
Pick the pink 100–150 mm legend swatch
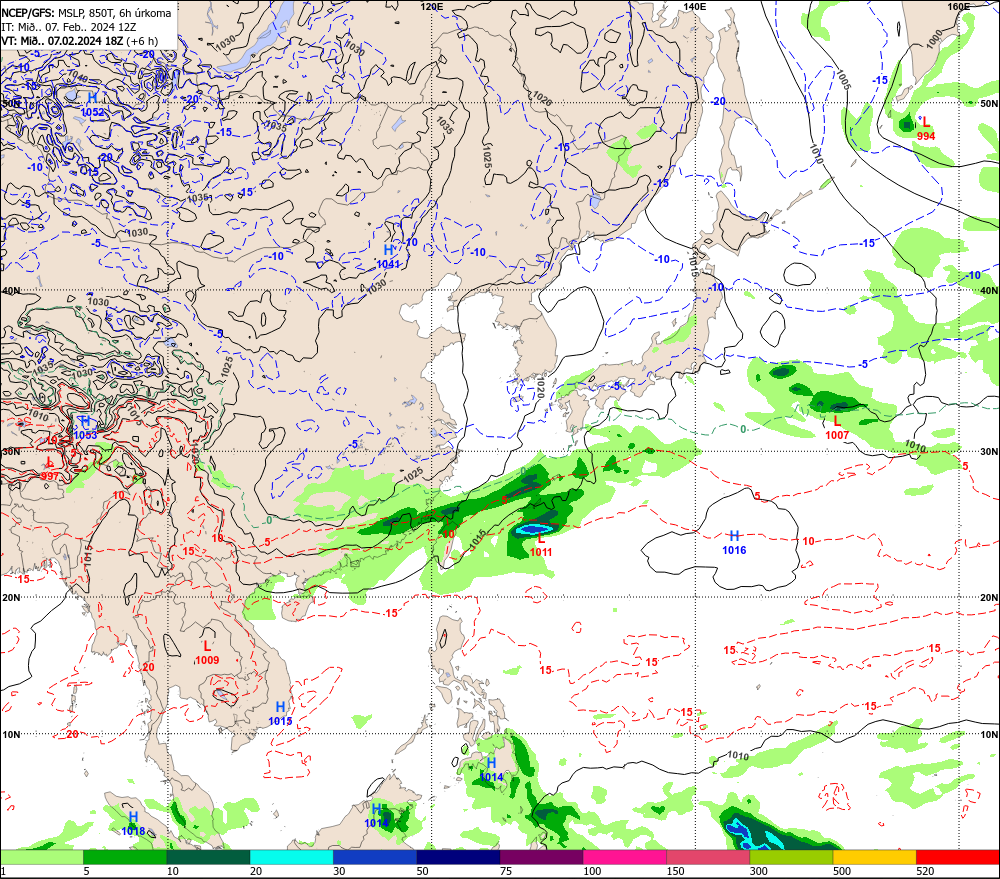point(624,857)
